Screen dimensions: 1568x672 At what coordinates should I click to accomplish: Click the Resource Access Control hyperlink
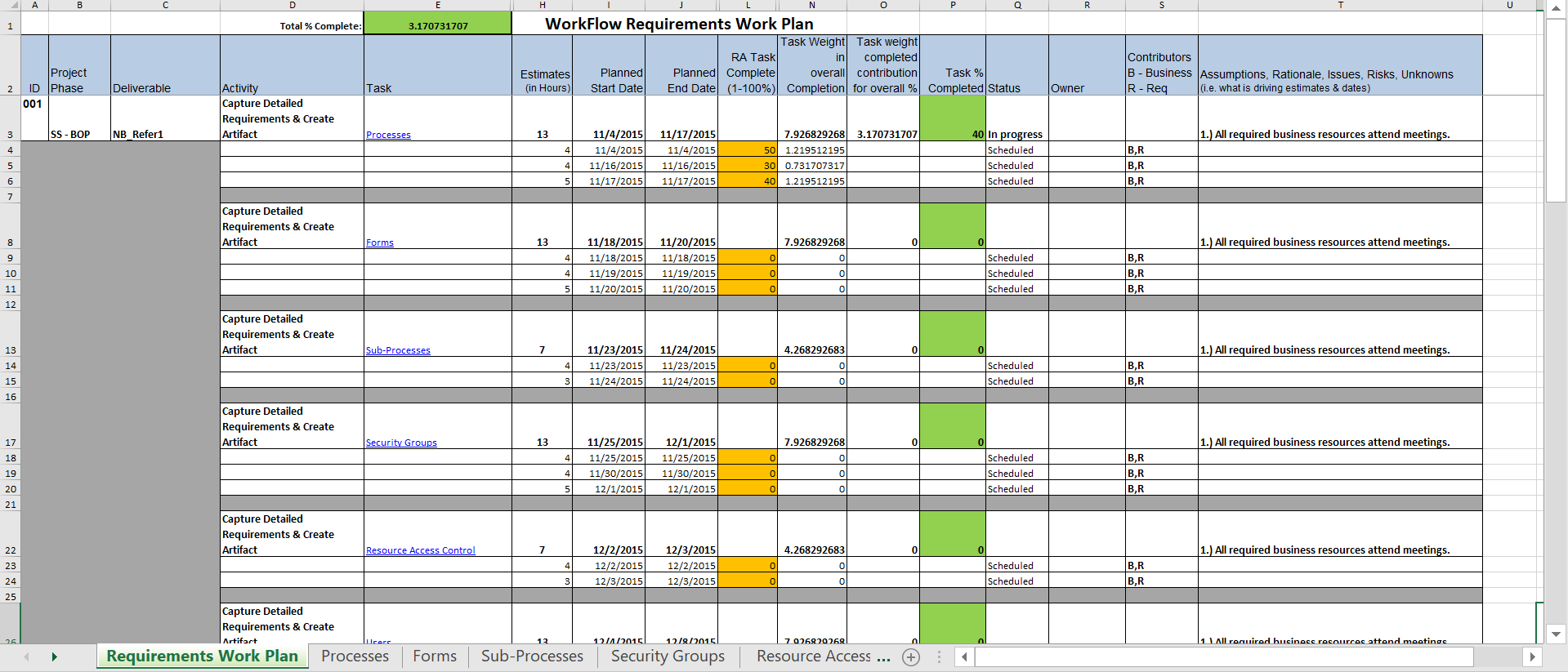[420, 550]
